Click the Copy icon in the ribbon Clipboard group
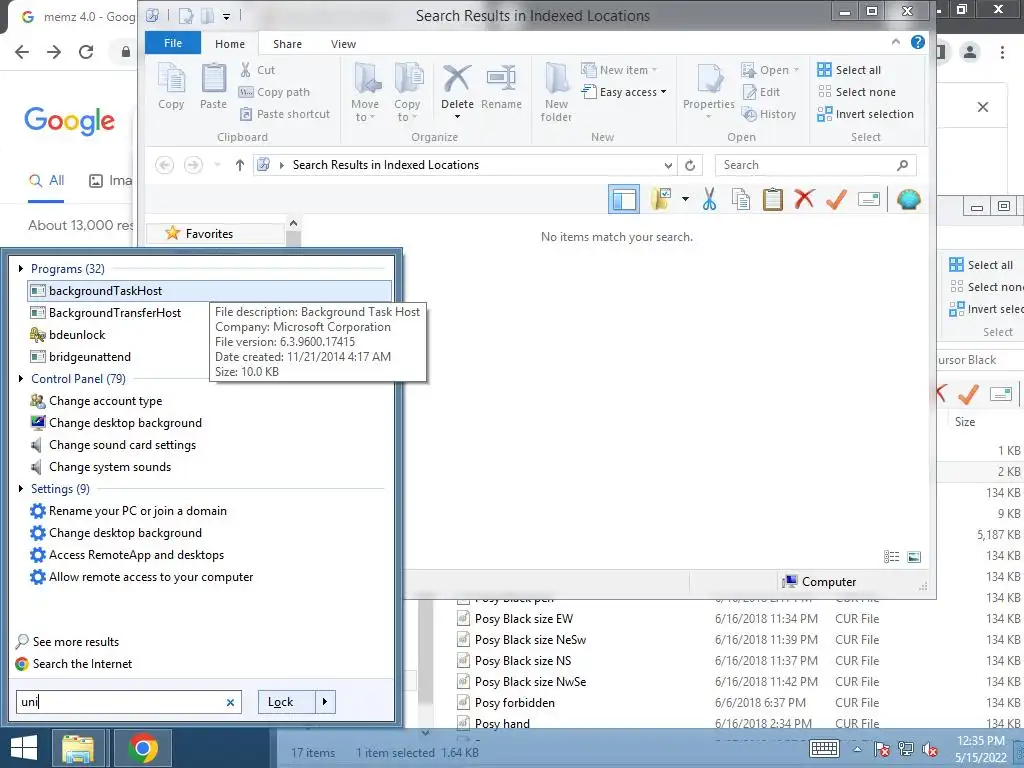The height and width of the screenshot is (768, 1024). pos(171,86)
